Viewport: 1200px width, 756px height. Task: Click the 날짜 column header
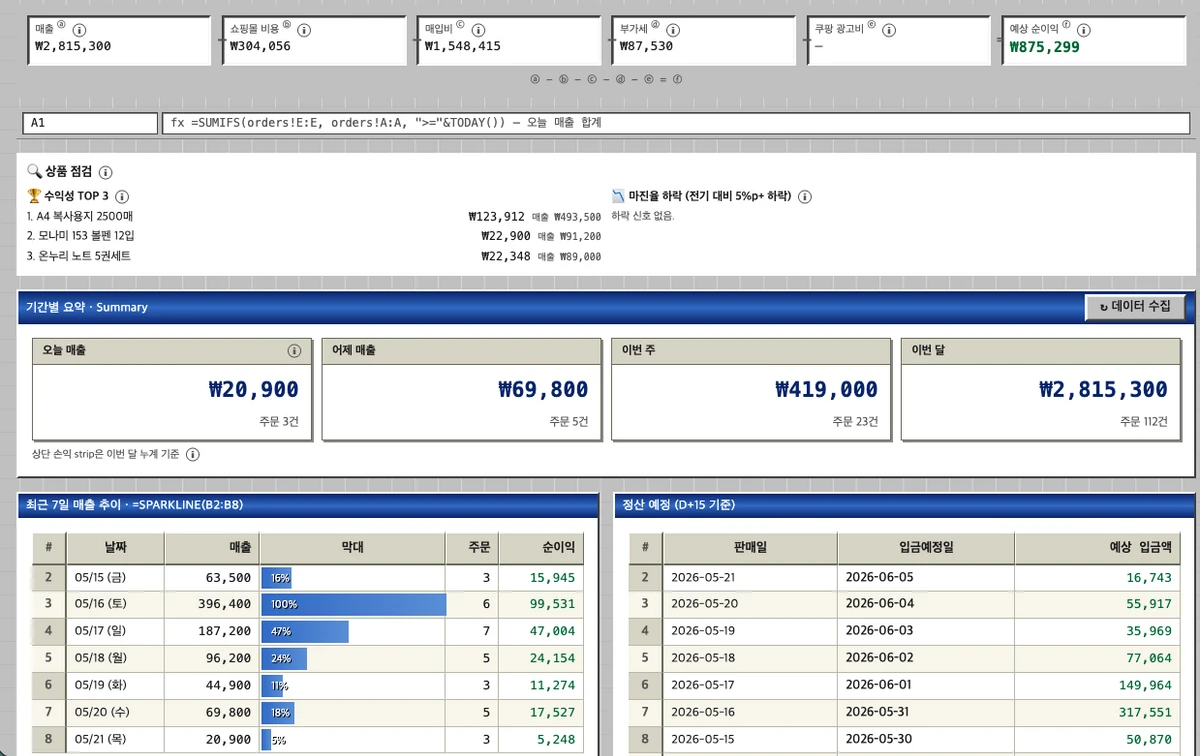[x=115, y=548]
